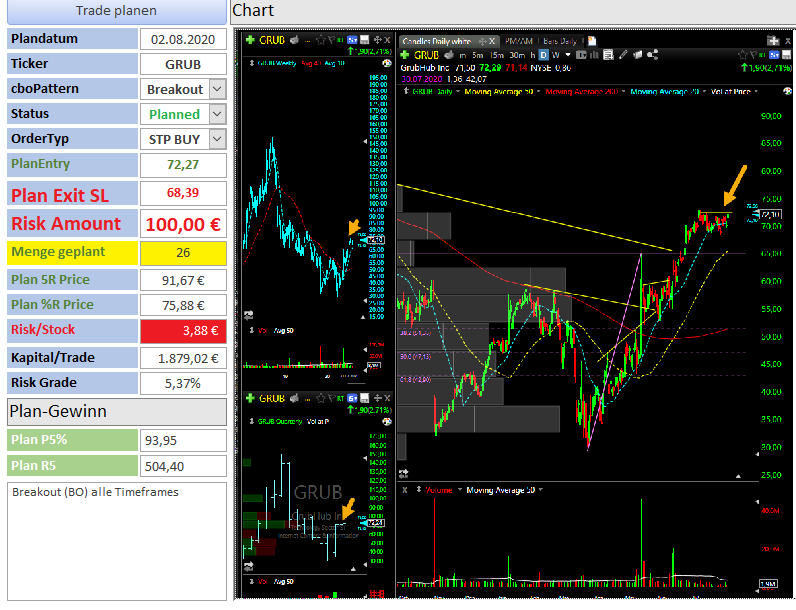This screenshot has width=796, height=610.
Task: Click the green plus icon in daily chart toolbar
Action: 405,55
